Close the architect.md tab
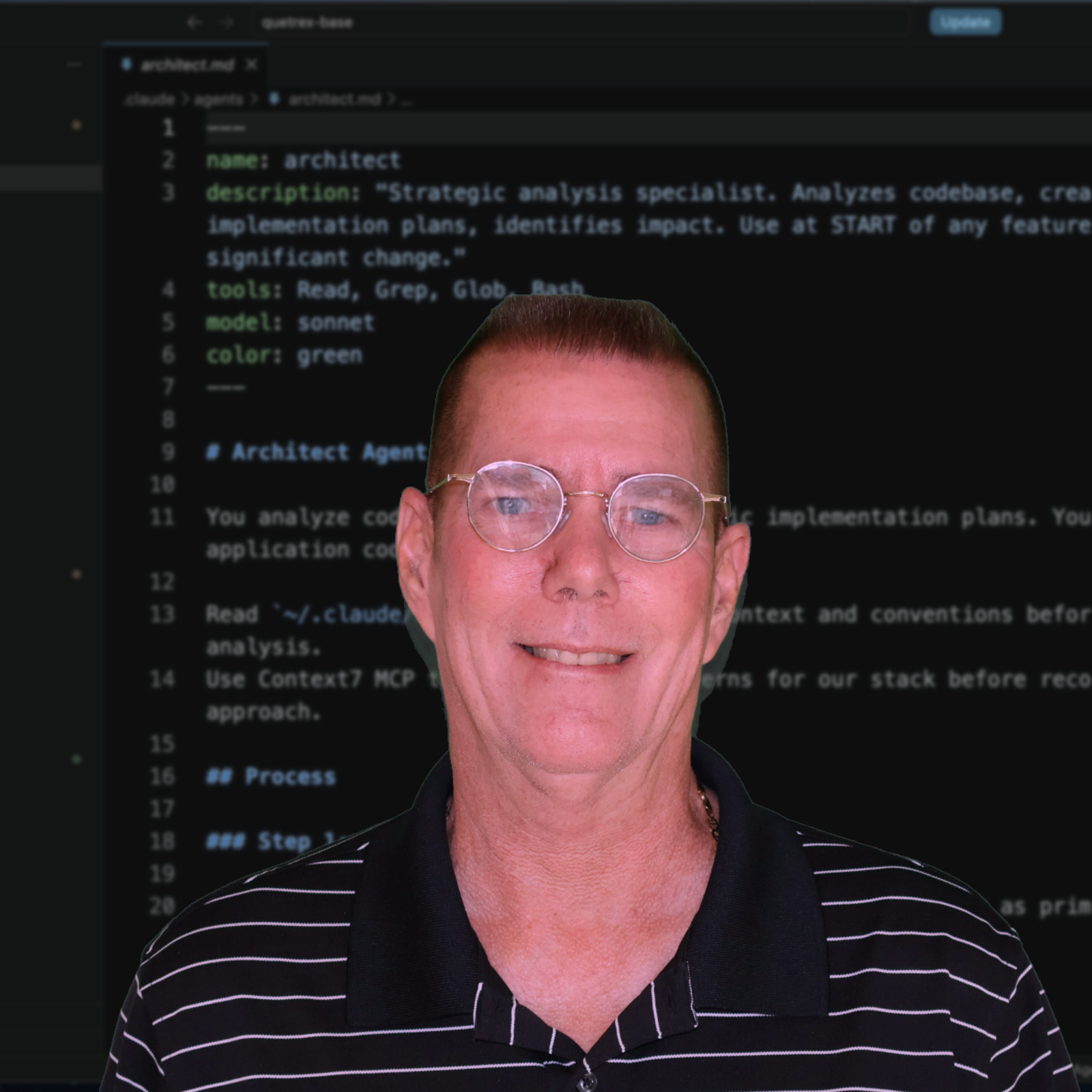 pyautogui.click(x=252, y=65)
